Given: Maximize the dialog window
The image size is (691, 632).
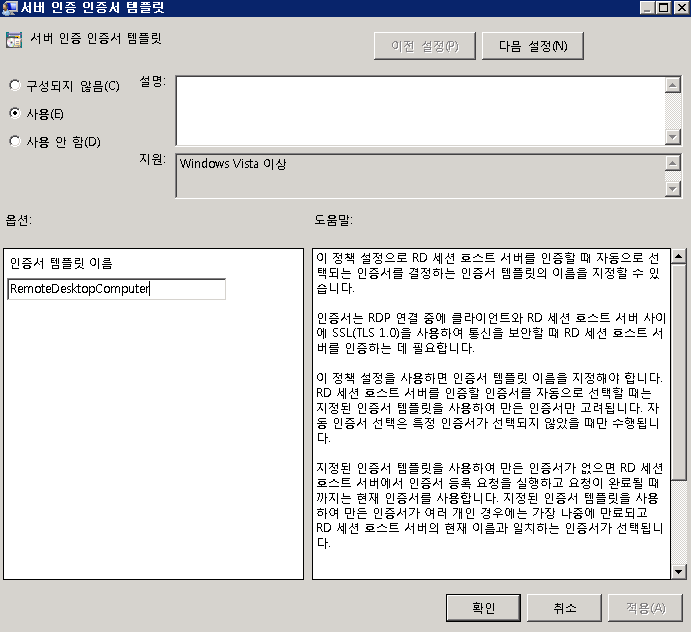Looking at the screenshot, I should click(x=663, y=7).
